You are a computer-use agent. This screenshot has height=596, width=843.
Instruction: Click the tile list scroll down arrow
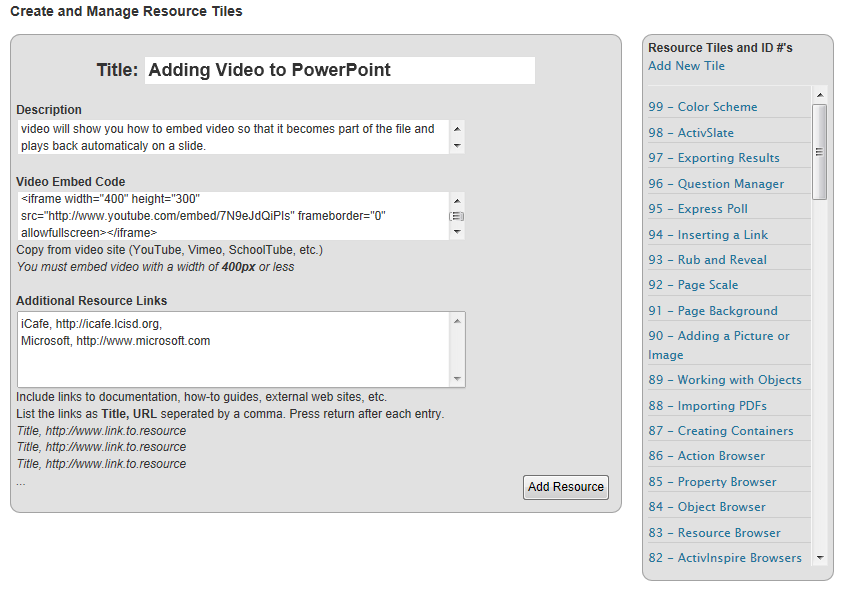[819, 558]
